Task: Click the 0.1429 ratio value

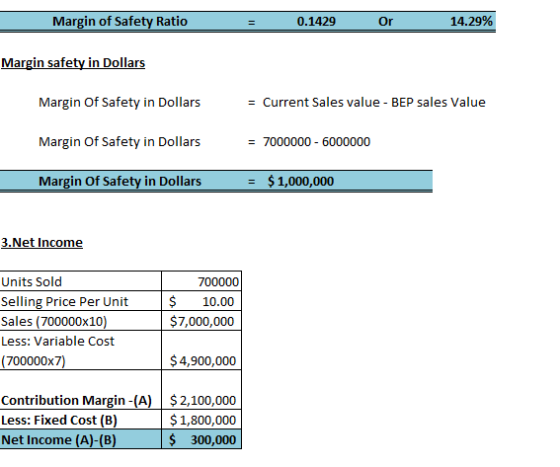Action: pyautogui.click(x=316, y=22)
